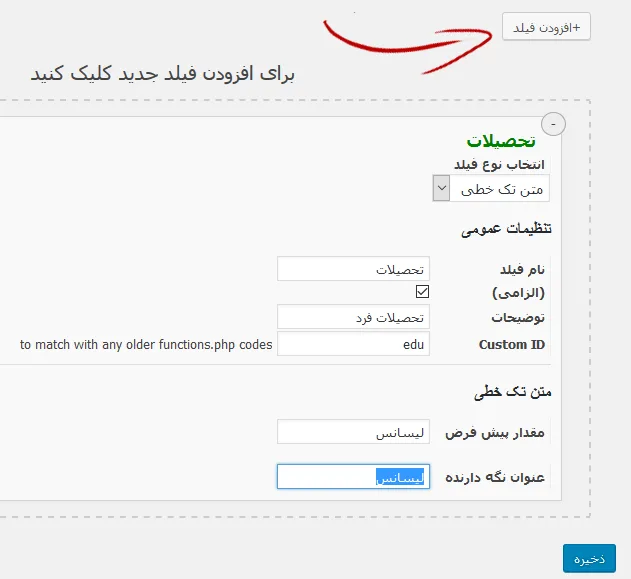631x579 pixels.
Task: Click the توضیحات label
Action: (518, 317)
